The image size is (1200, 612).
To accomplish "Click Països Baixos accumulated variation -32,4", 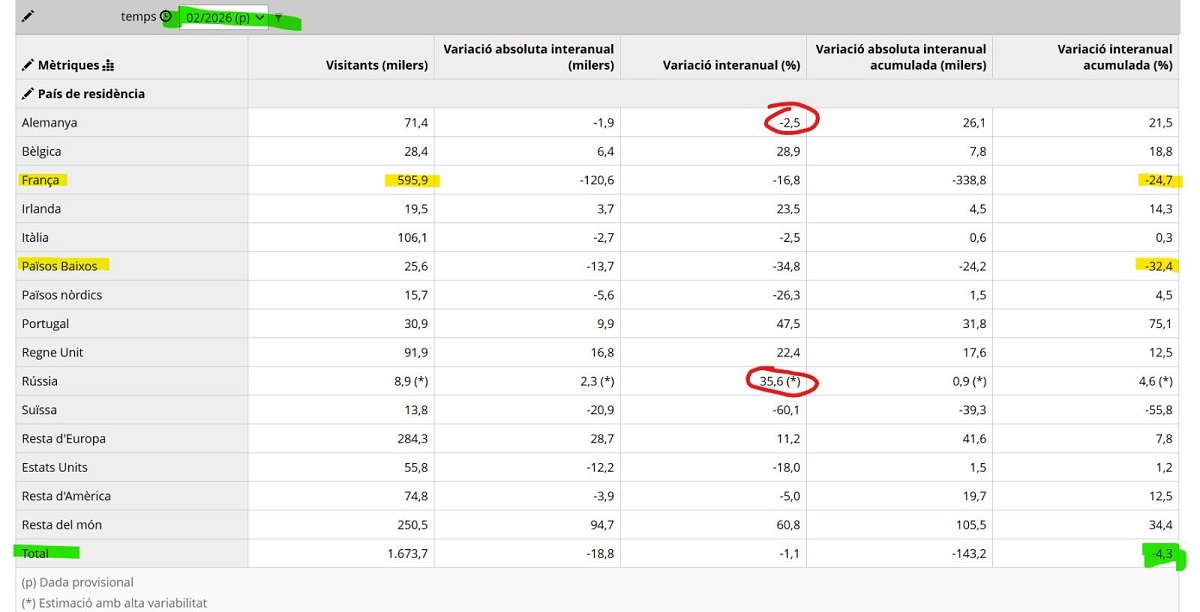I will 1158,266.
